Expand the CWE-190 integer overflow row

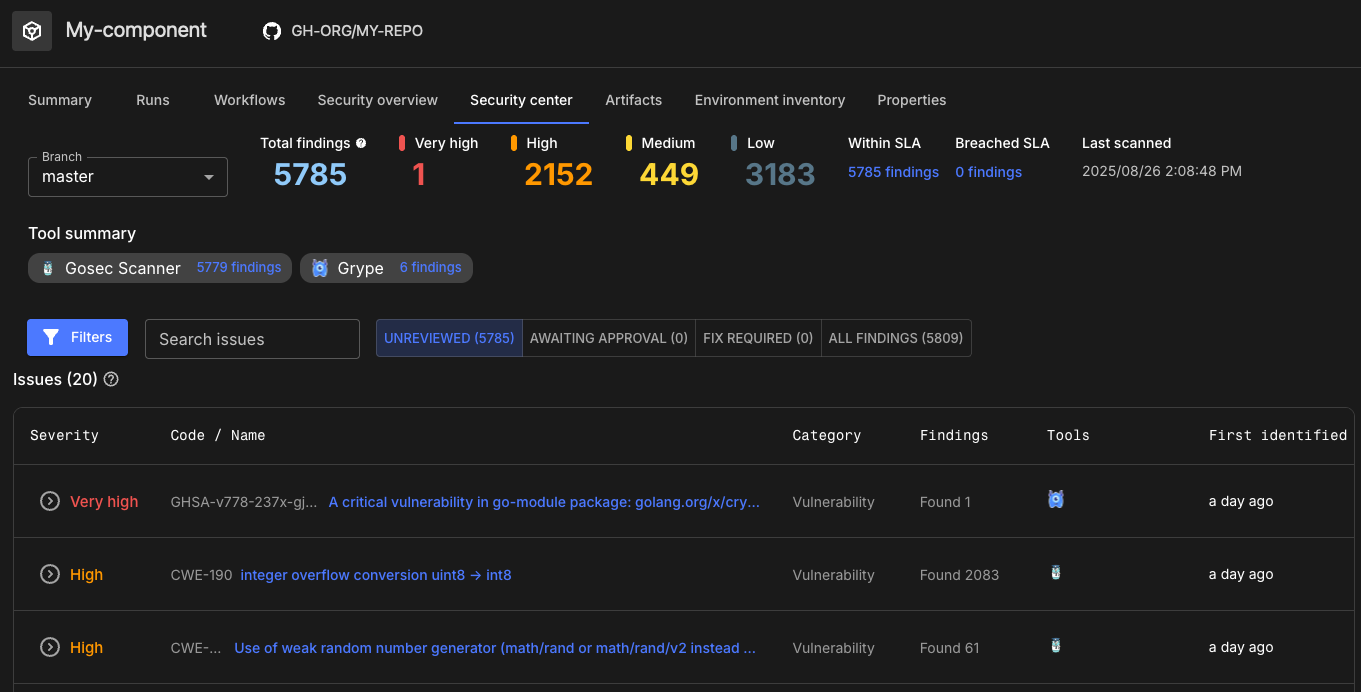[x=49, y=574]
